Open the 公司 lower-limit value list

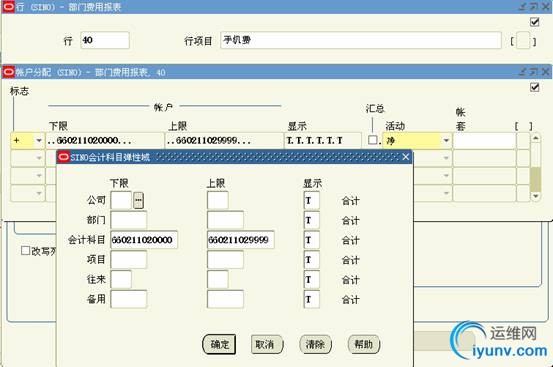tap(138, 200)
